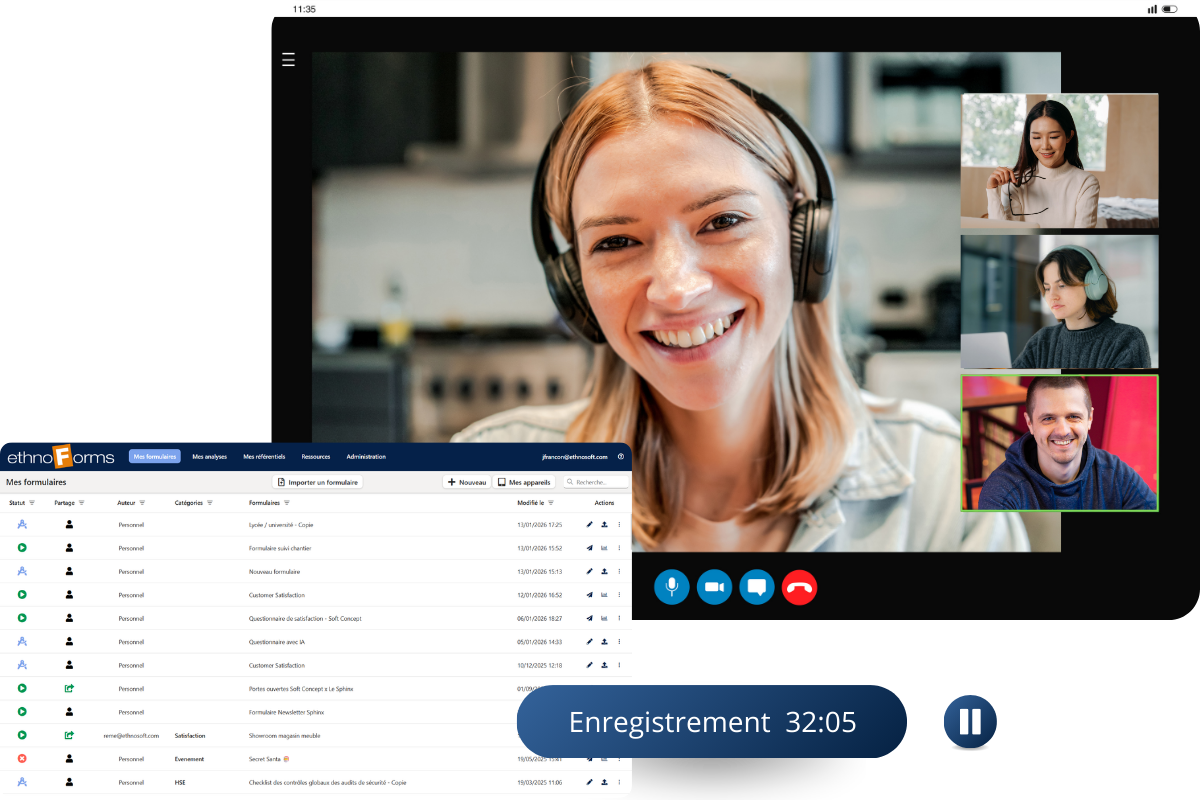The height and width of the screenshot is (800, 1200).
Task: Click the help icon next to the user email
Action: [620, 457]
